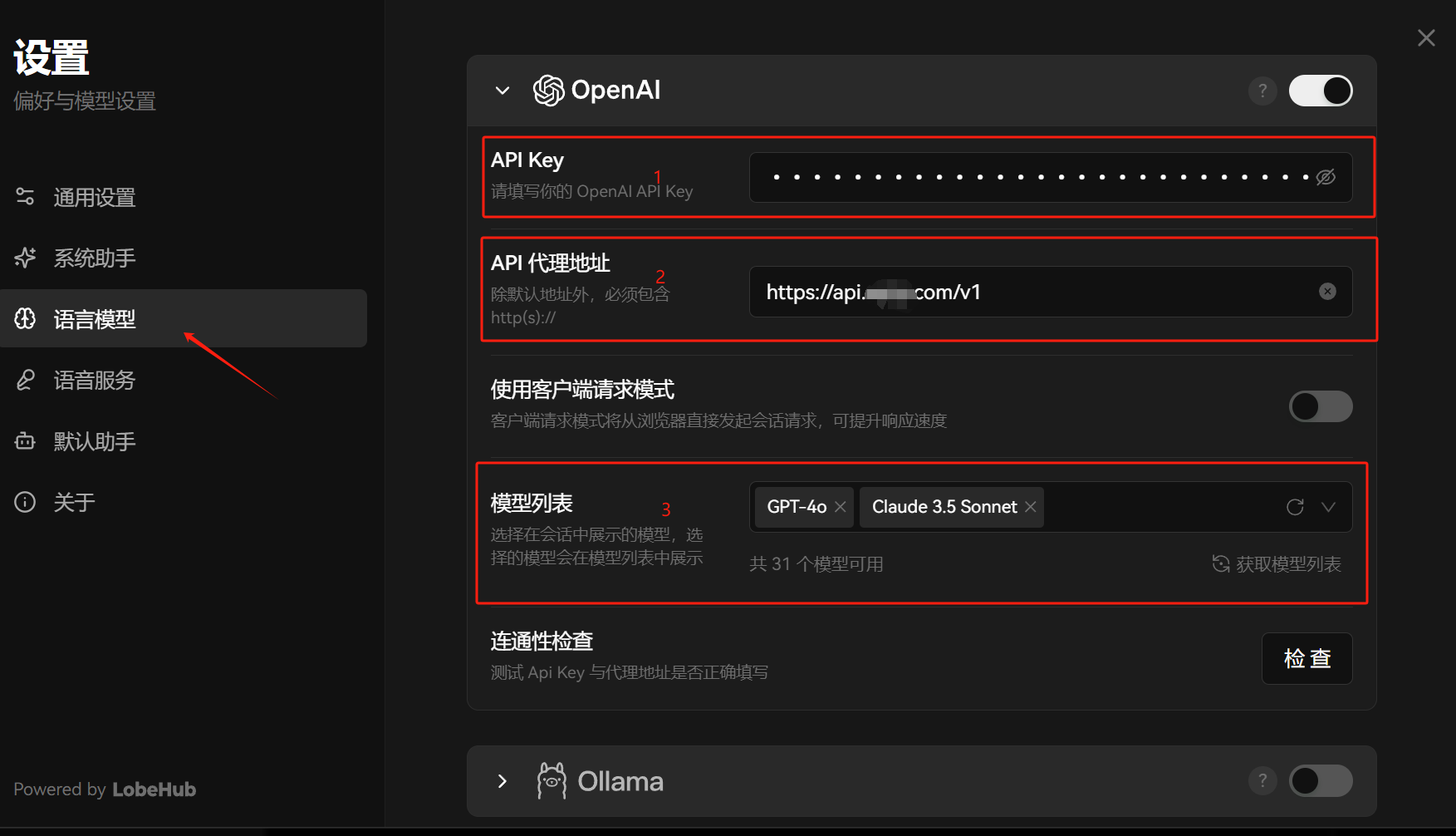Click the 检查 connectivity button
1456x836 pixels.
pyautogui.click(x=1307, y=658)
